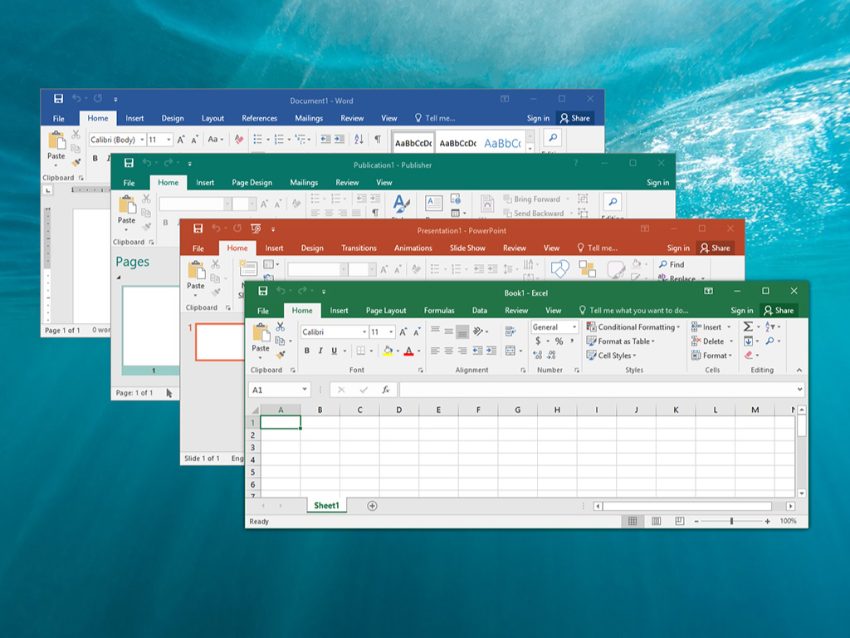This screenshot has height=638, width=850.
Task: Click the zoom slider in Excel status bar
Action: [x=731, y=521]
